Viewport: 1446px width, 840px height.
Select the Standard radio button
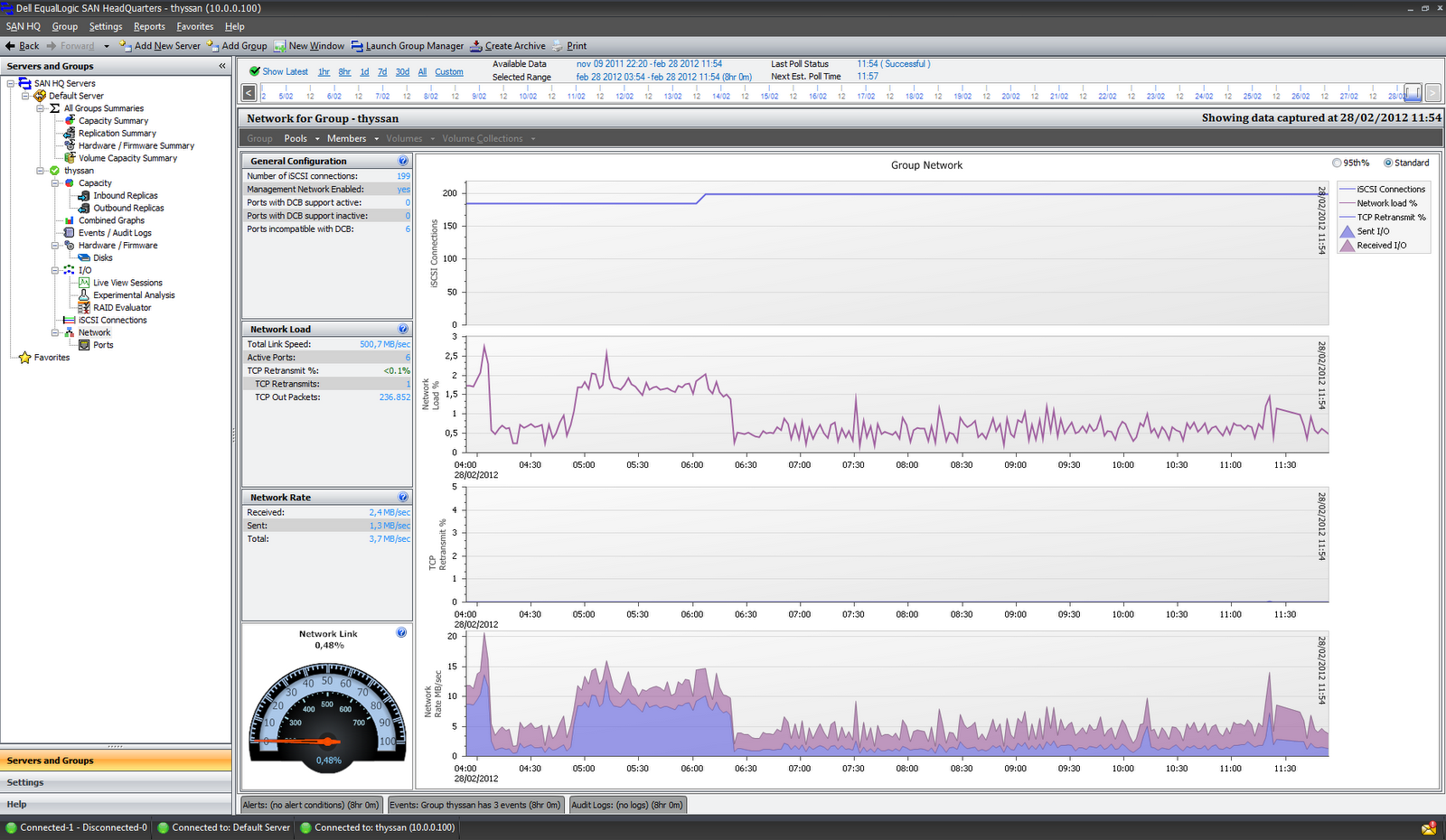coord(1388,163)
